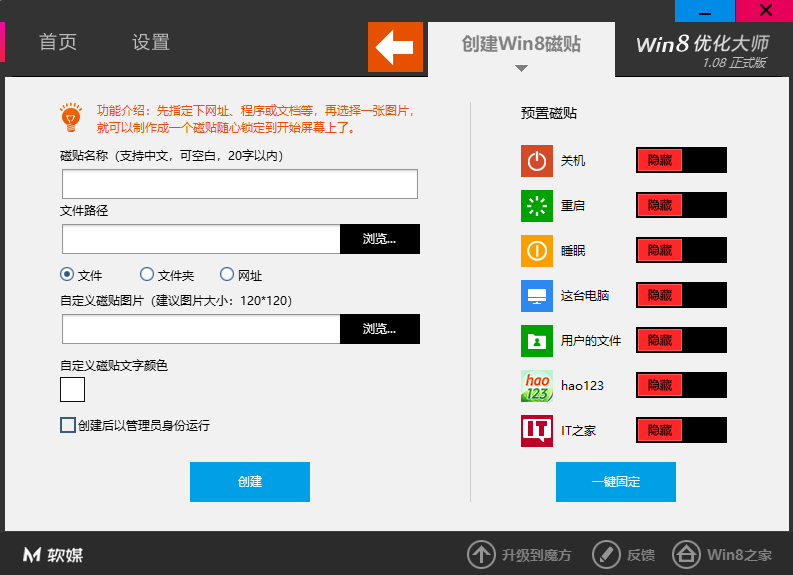Click the red IT之家 tile icon
The height and width of the screenshot is (575, 793).
coord(537,431)
